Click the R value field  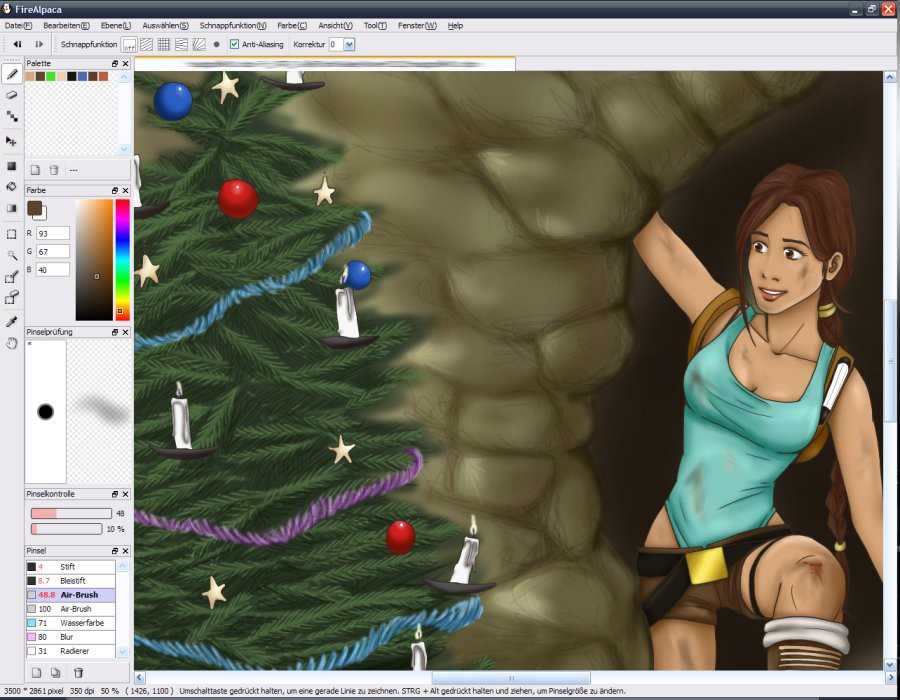tap(53, 234)
